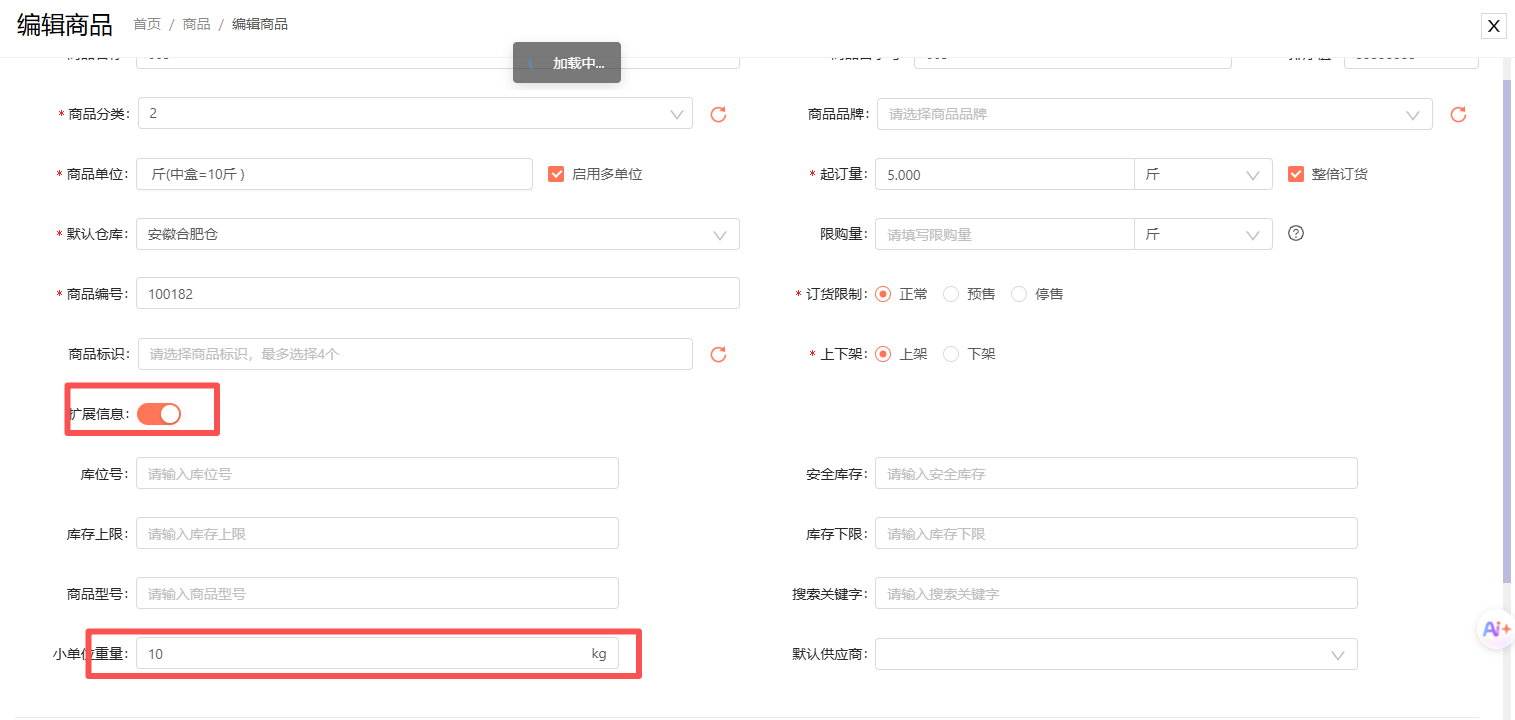Click the 库存下限 input field
The height and width of the screenshot is (720, 1515).
(1116, 533)
